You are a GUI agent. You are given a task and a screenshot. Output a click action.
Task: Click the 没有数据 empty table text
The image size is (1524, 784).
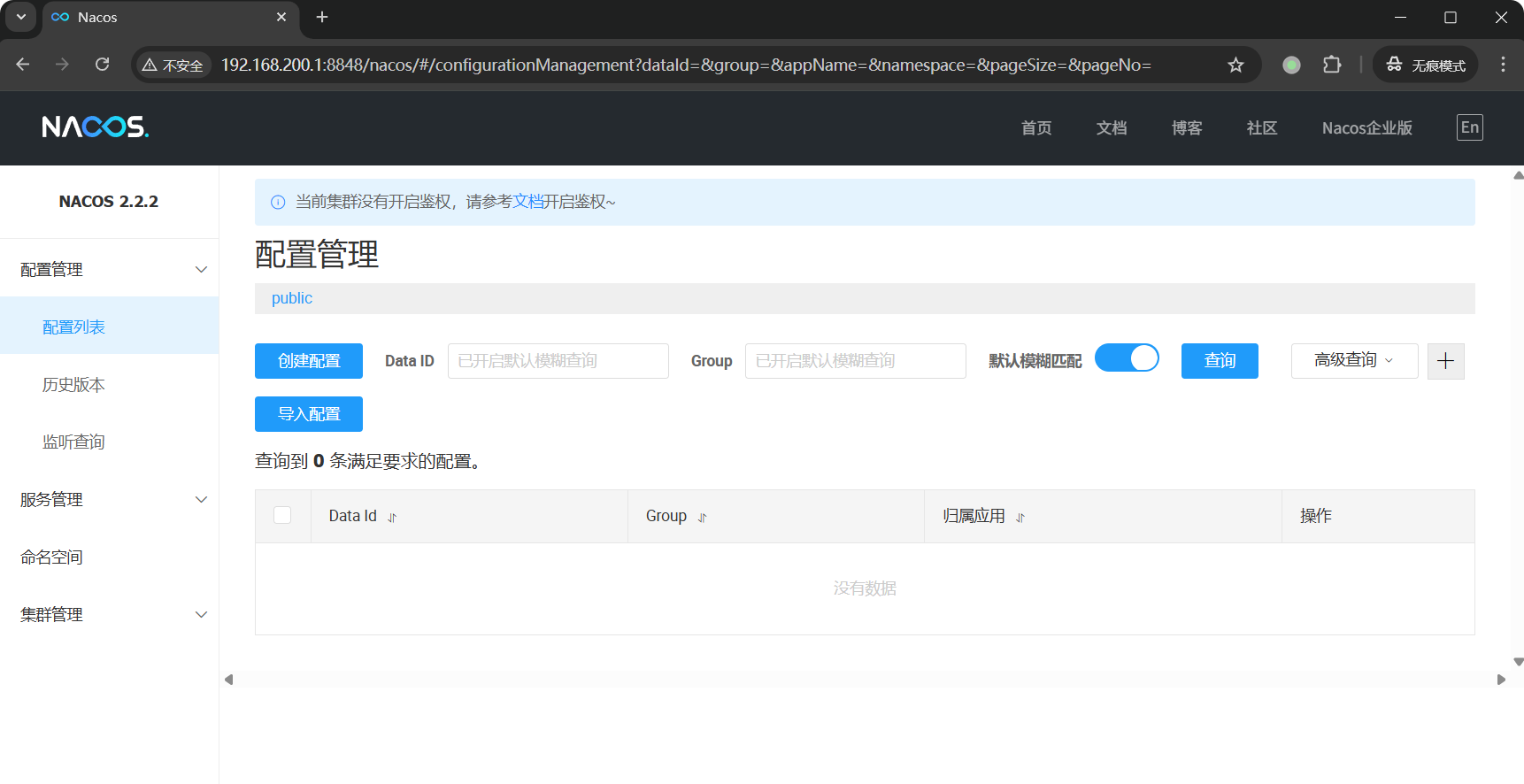(x=865, y=588)
